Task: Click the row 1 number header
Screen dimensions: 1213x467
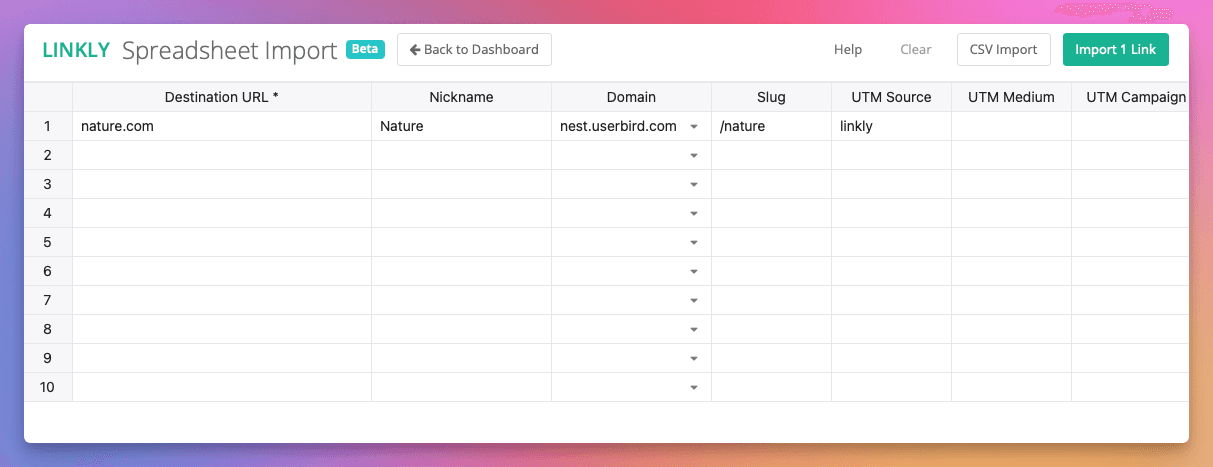Action: click(48, 126)
